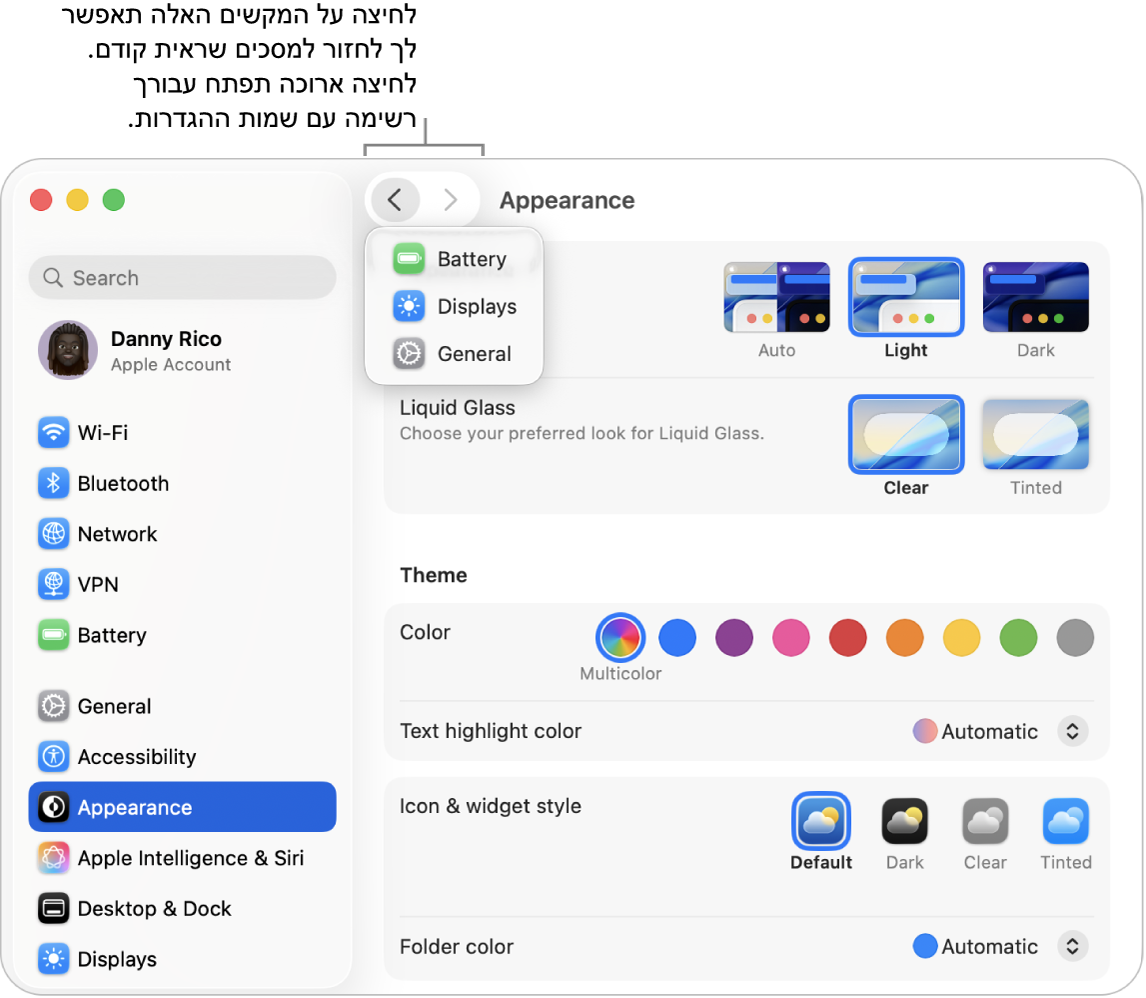Click the Appearance icon in sidebar
The height and width of the screenshot is (998, 1146).
pos(53,807)
